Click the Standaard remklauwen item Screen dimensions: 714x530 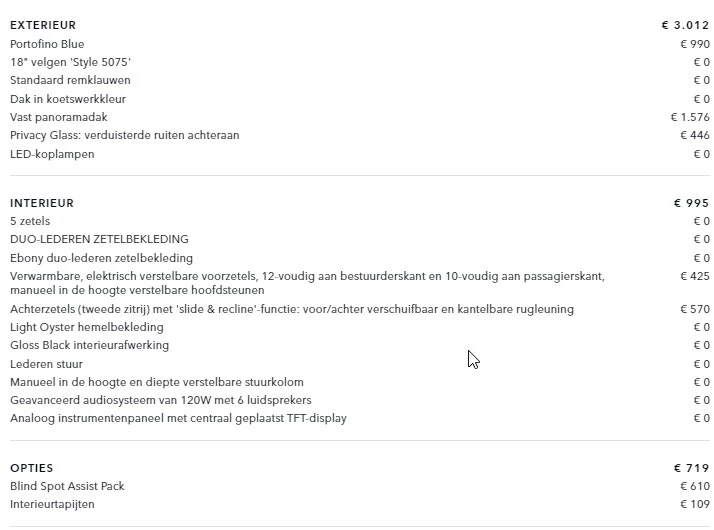pos(70,80)
